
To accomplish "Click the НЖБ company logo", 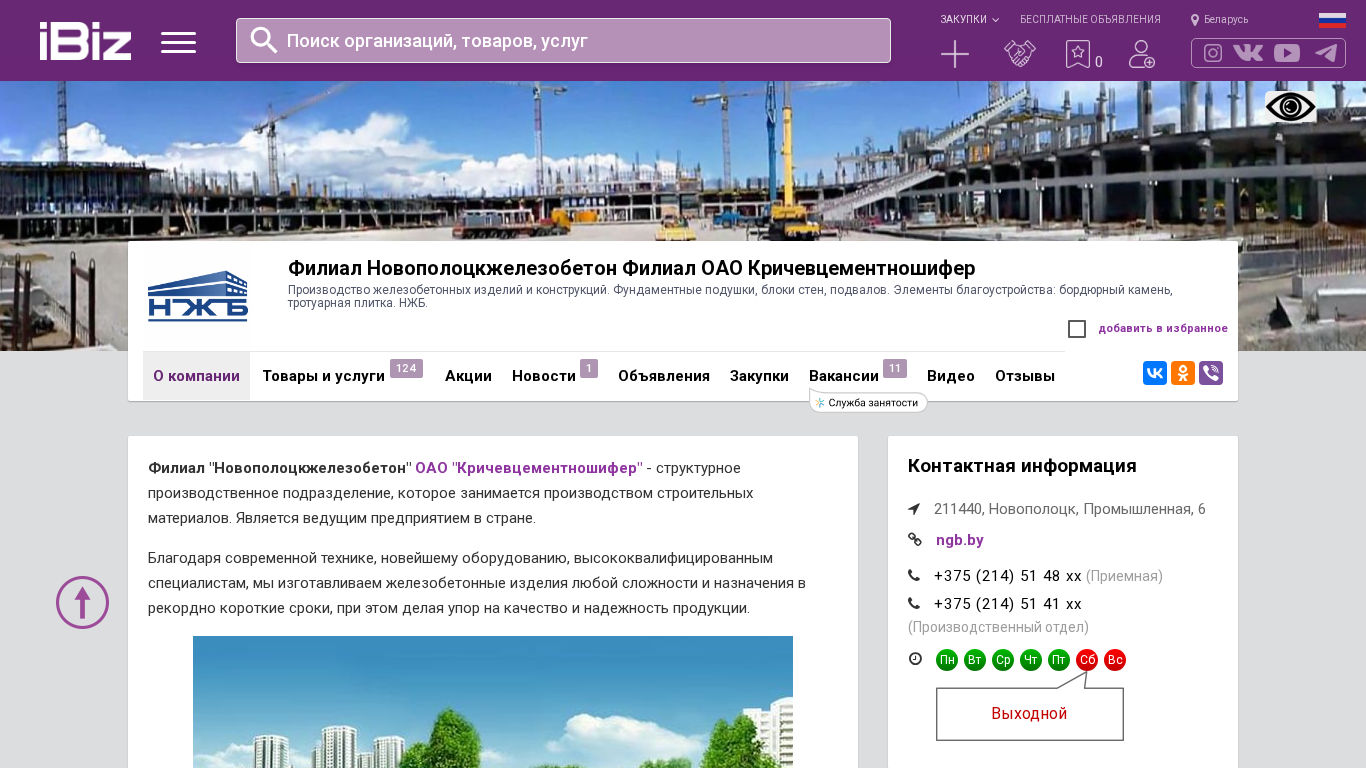I will point(198,296).
